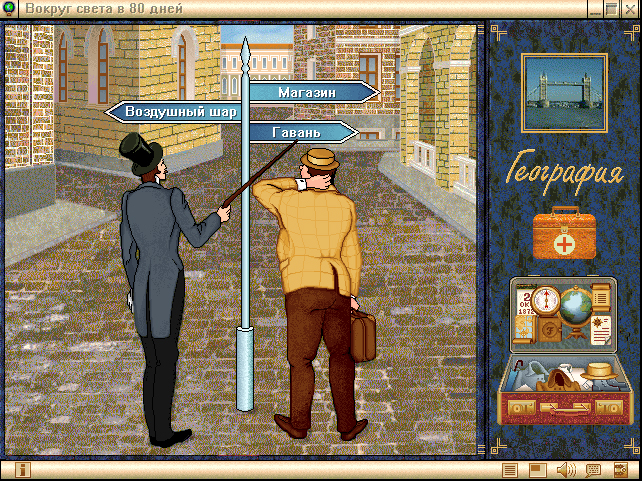Open the text list icon in bottom bar
The width and height of the screenshot is (642, 481).
pos(510,470)
